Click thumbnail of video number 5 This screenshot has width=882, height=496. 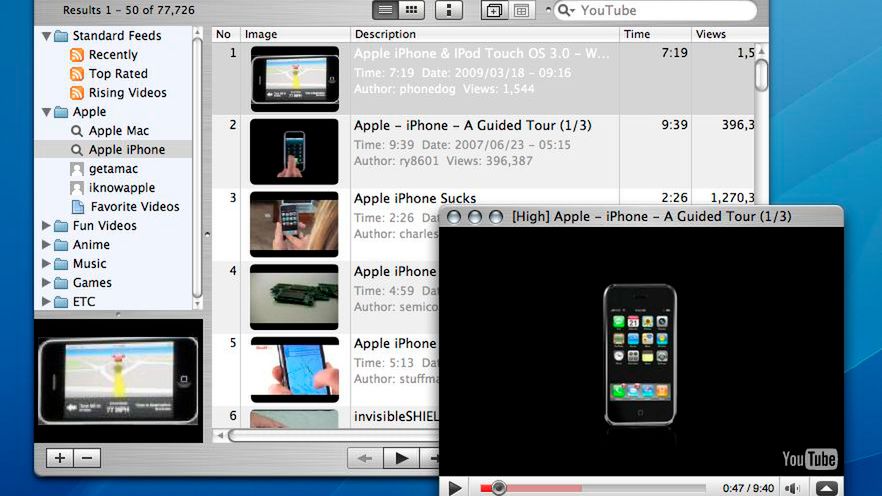coord(295,369)
